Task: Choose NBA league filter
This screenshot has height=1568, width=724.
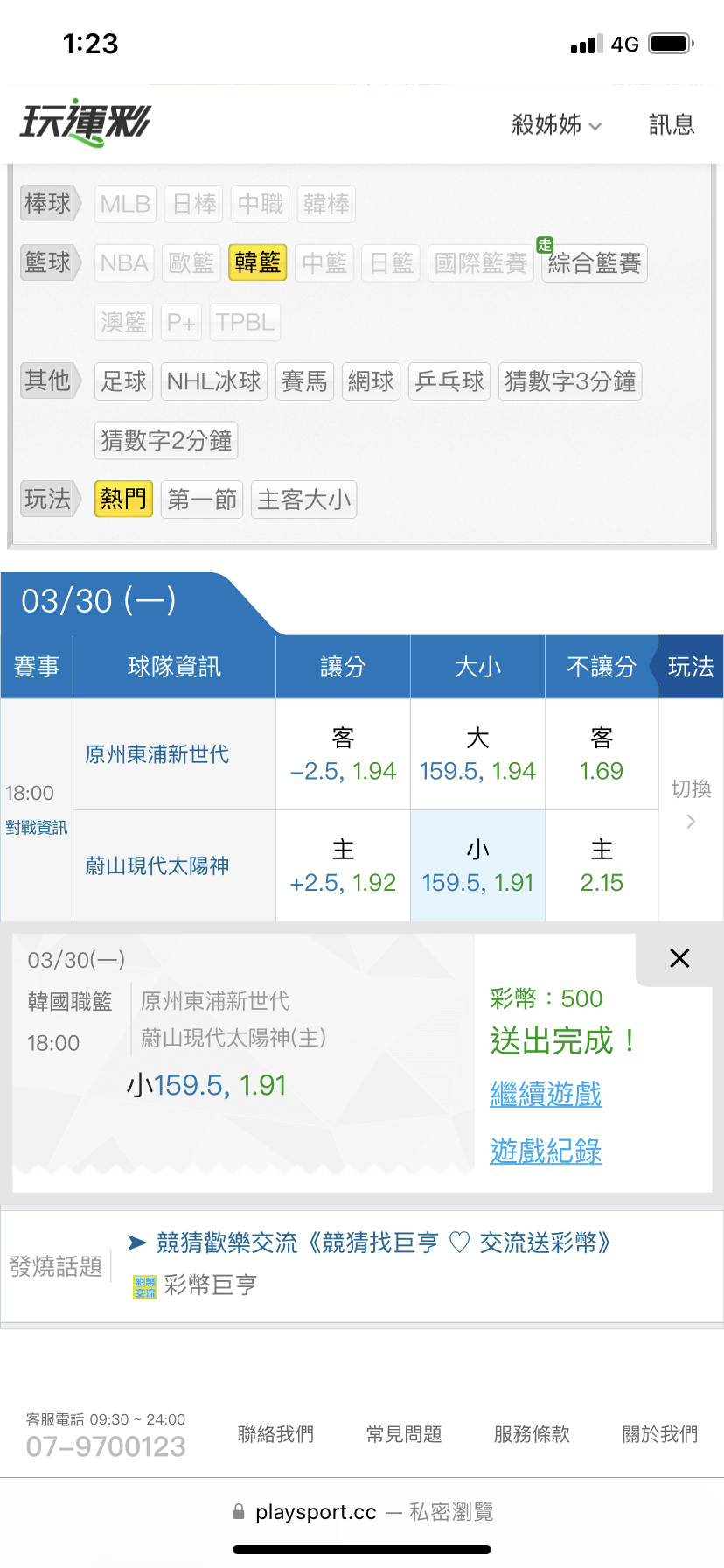Action: pyautogui.click(x=124, y=262)
